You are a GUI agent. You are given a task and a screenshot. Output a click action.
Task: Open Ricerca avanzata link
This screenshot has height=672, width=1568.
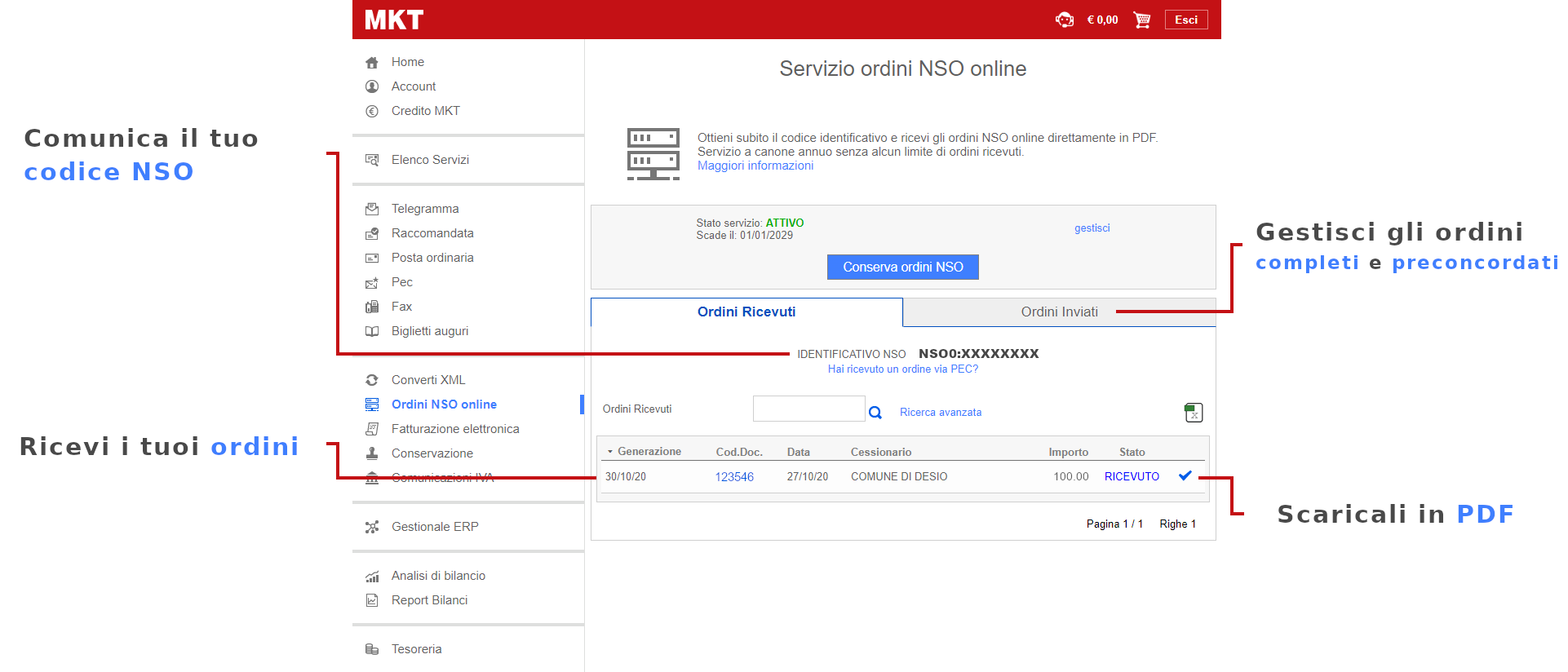pyautogui.click(x=941, y=413)
